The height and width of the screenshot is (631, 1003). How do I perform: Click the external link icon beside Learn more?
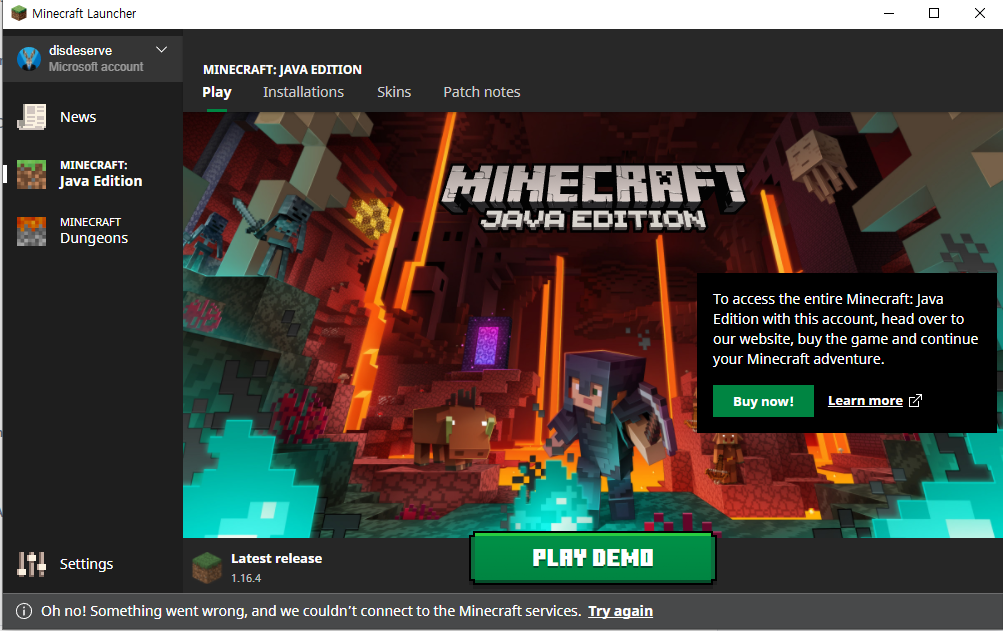tap(915, 401)
